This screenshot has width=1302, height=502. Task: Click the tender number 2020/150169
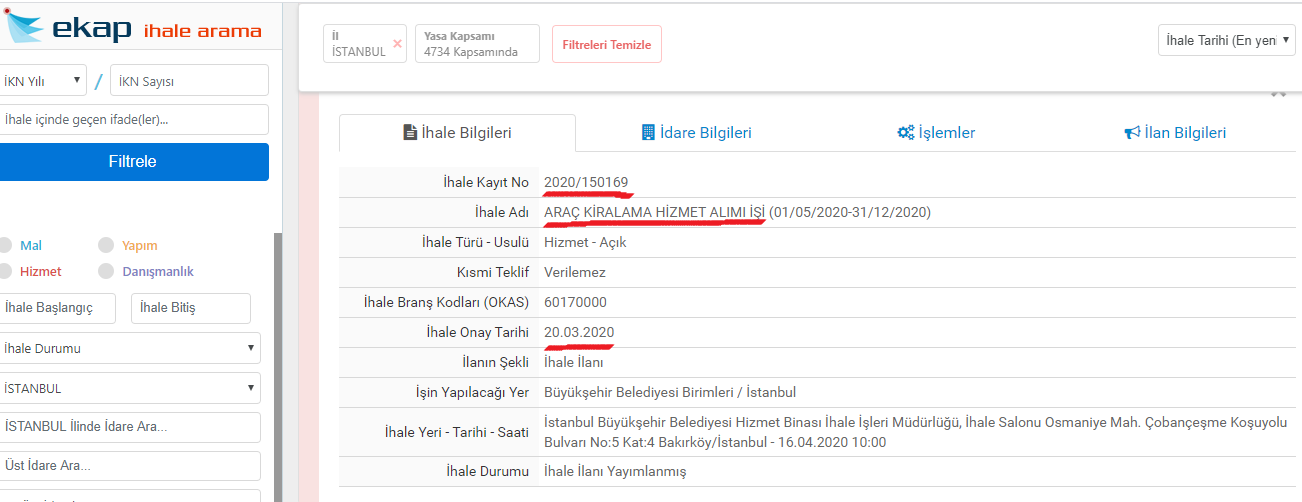(x=586, y=182)
